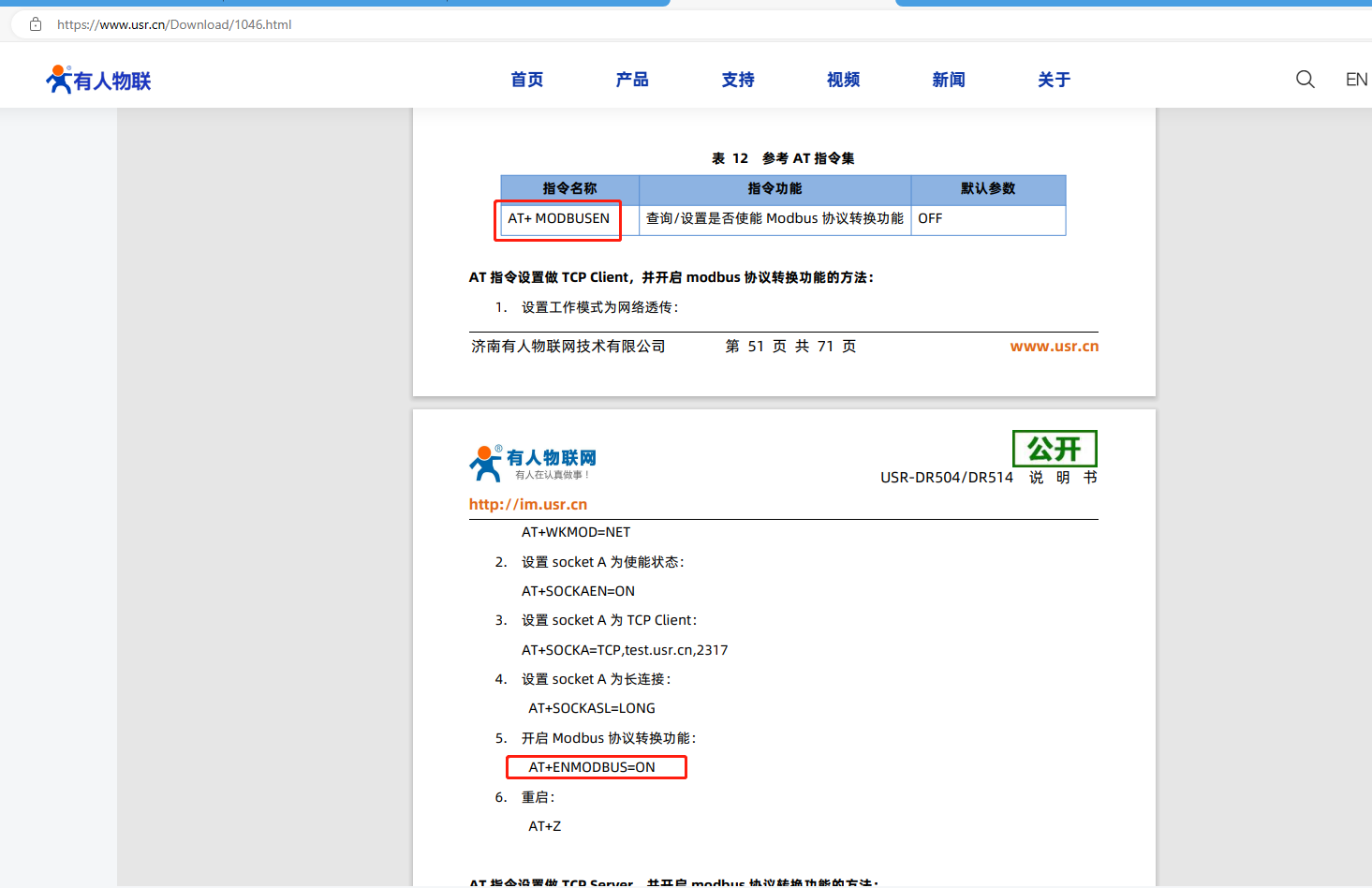Go to the 视频 section
This screenshot has height=888, width=1372.
[843, 80]
